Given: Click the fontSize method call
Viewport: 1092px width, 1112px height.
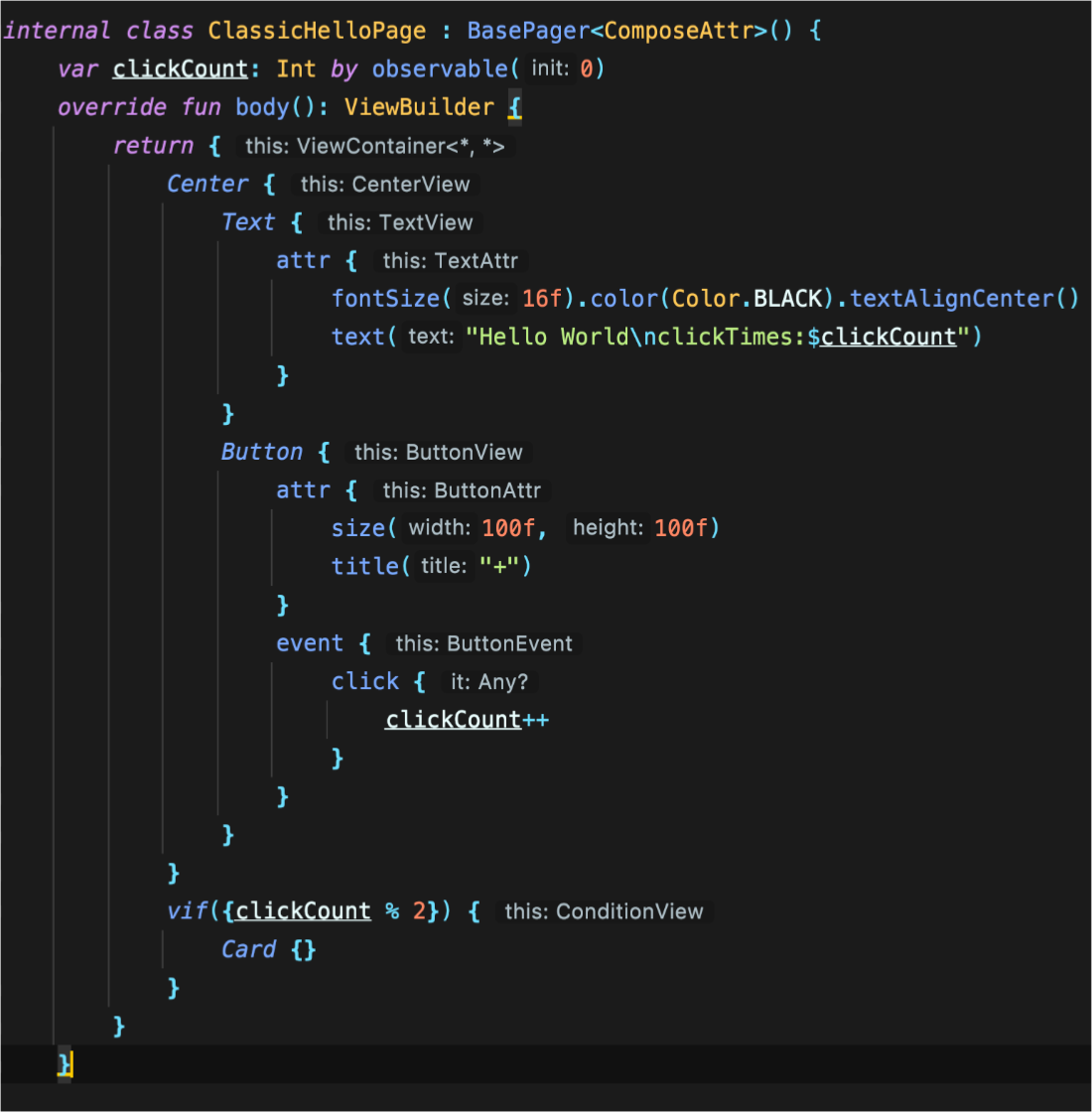Looking at the screenshot, I should pos(385,299).
